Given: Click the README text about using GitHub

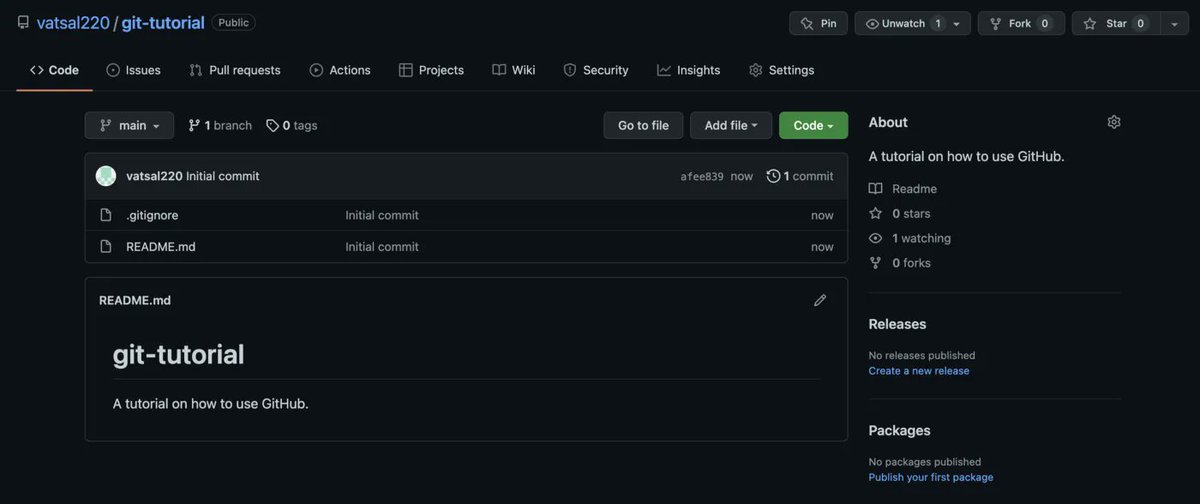Looking at the screenshot, I should (x=211, y=404).
